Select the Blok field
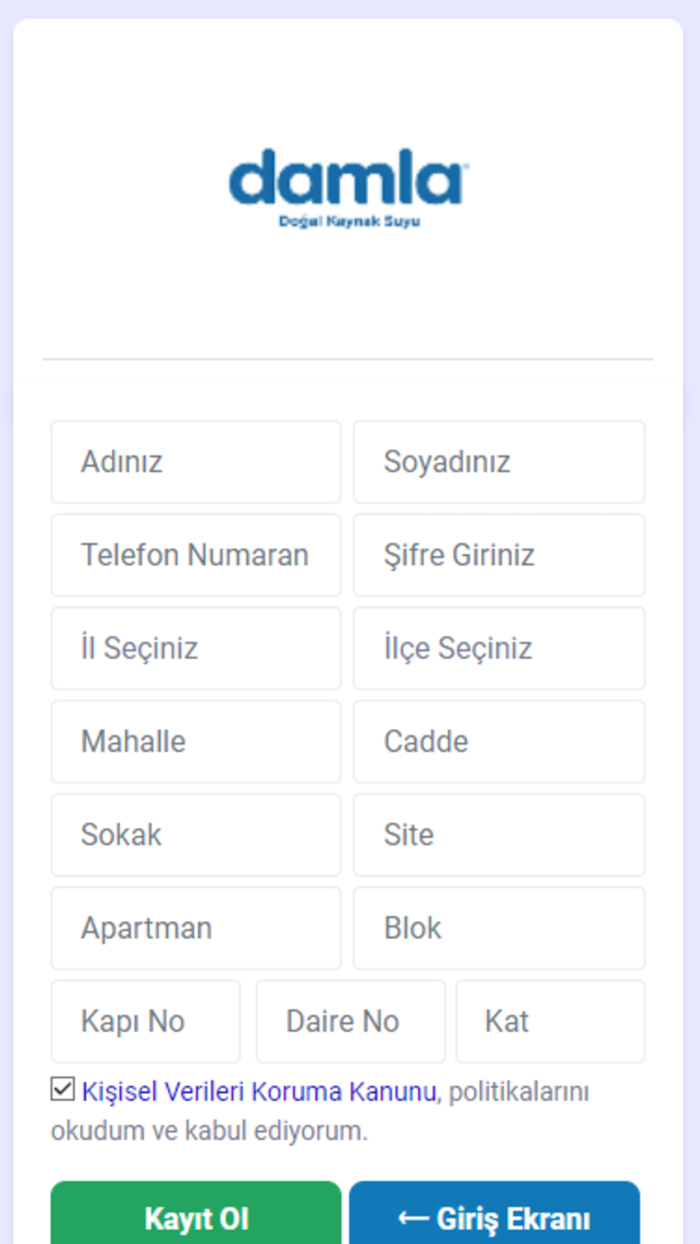Viewport: 700px width, 1244px height. coord(498,928)
